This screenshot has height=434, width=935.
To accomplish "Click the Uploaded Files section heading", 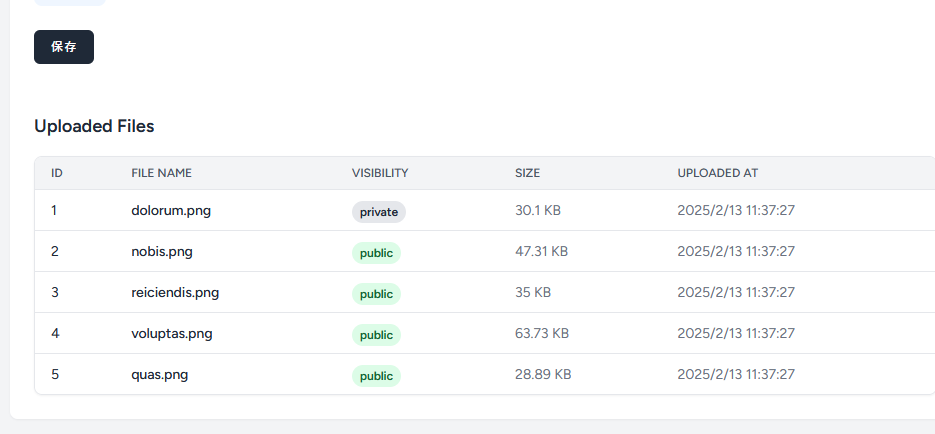I will 94,126.
